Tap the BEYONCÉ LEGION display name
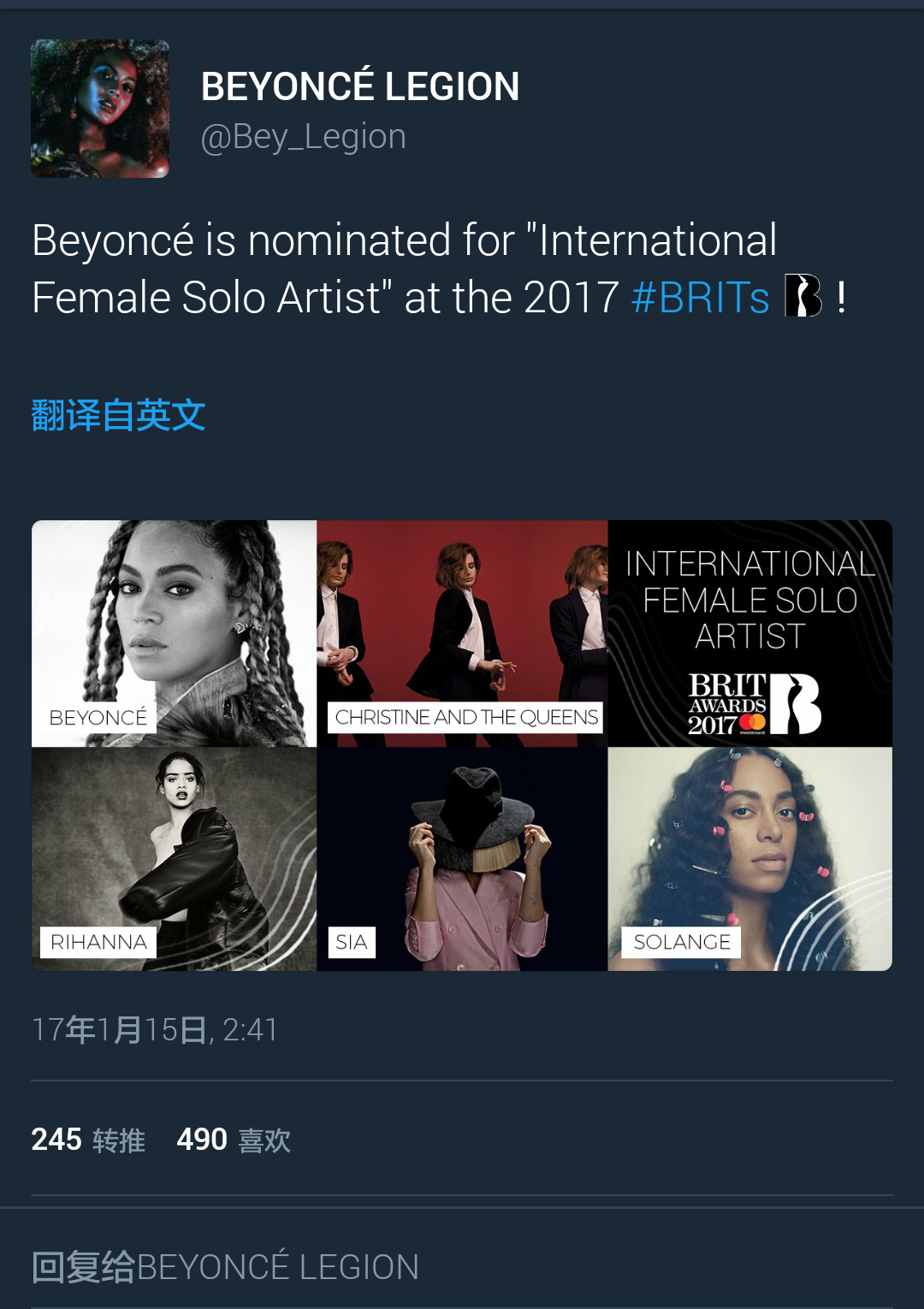The width and height of the screenshot is (924, 1309). tap(360, 86)
